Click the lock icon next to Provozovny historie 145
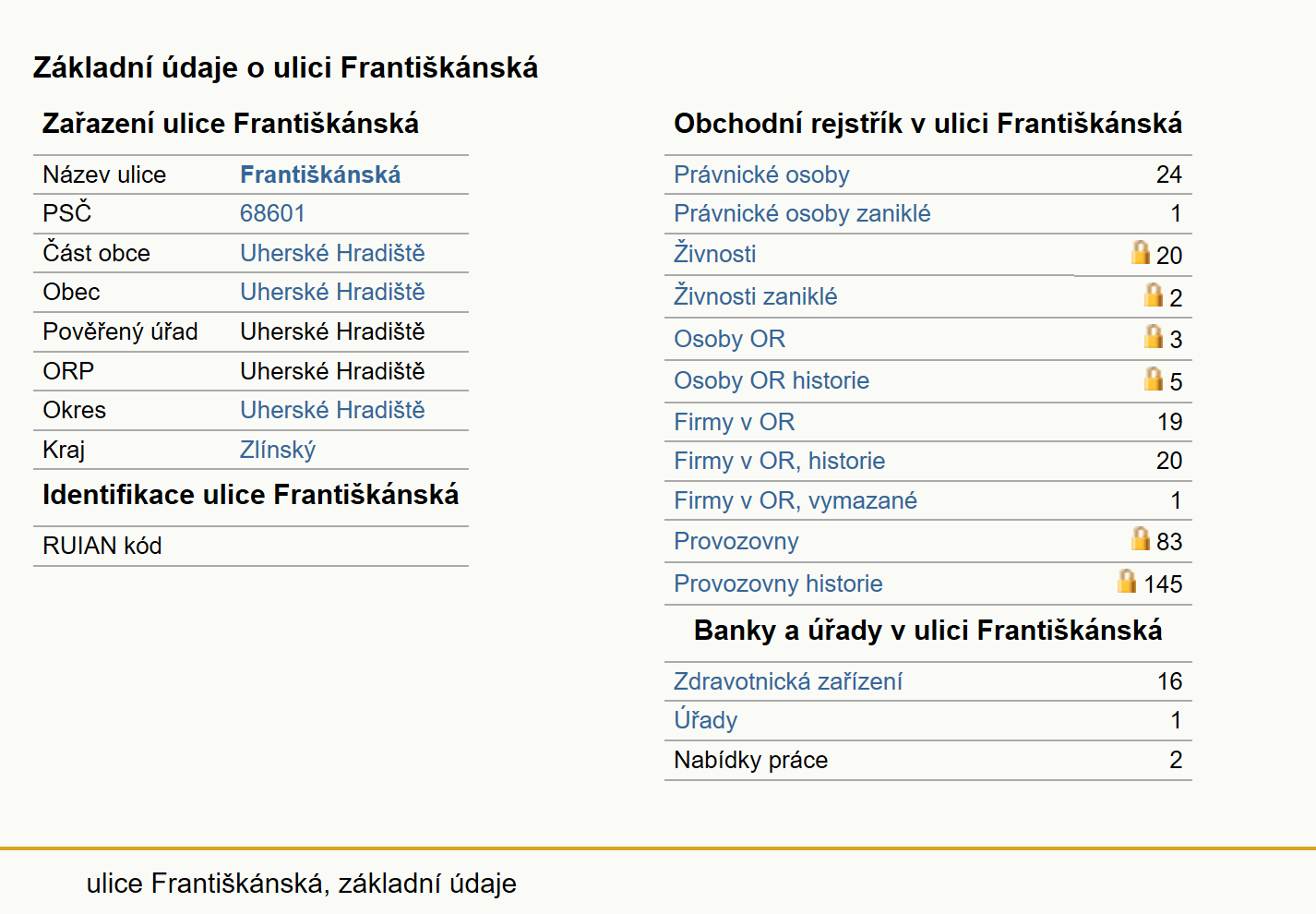The width and height of the screenshot is (1316, 914). coord(1127,581)
